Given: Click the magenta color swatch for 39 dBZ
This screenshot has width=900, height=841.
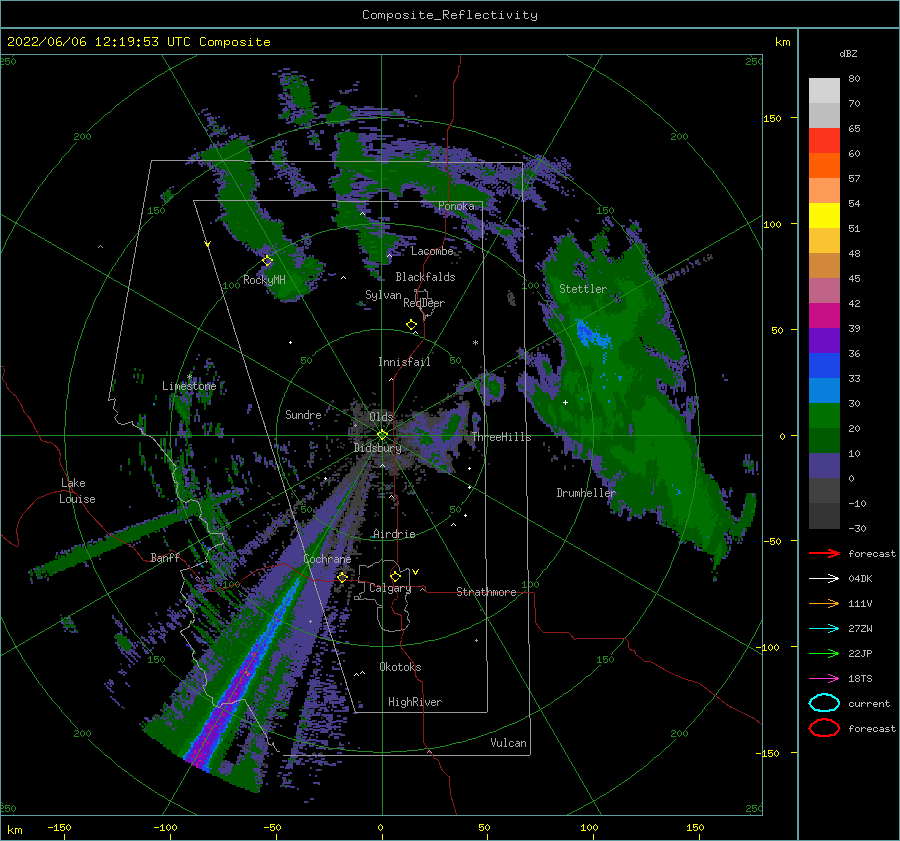Looking at the screenshot, I should click(824, 316).
